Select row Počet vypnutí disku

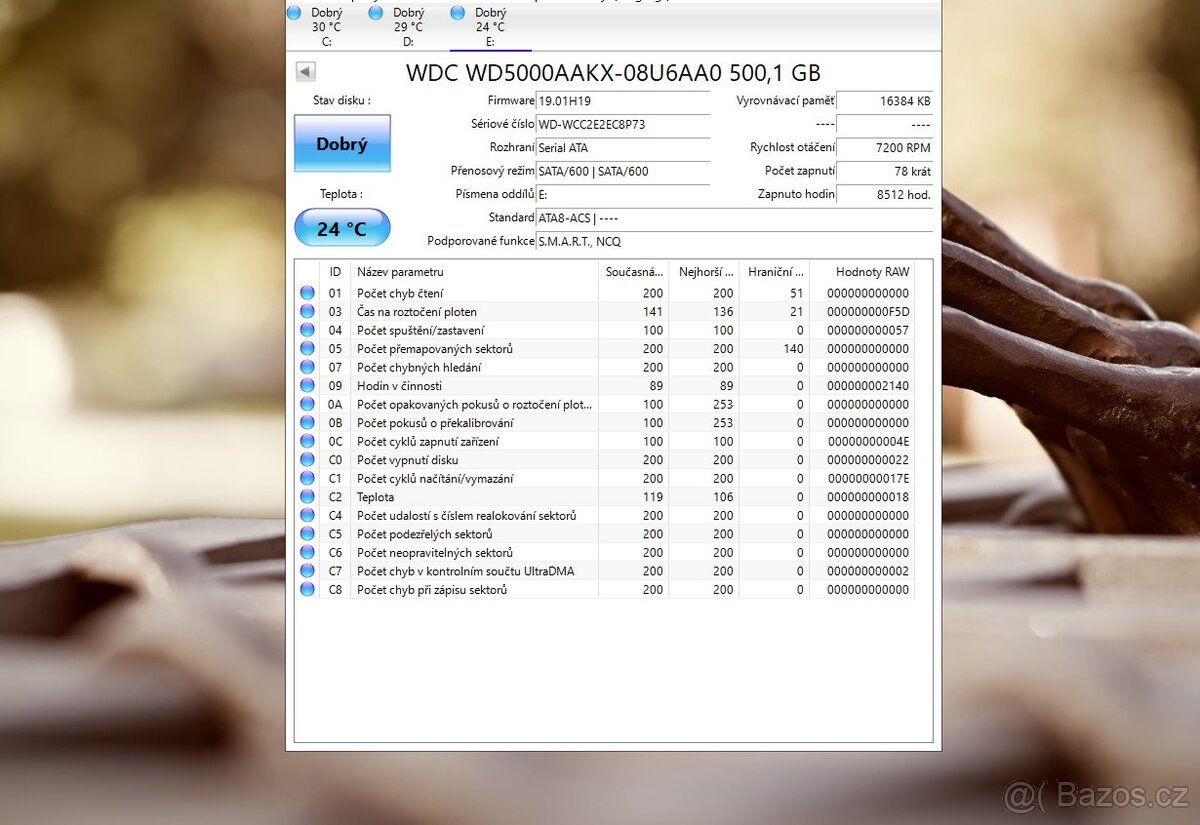click(606, 460)
